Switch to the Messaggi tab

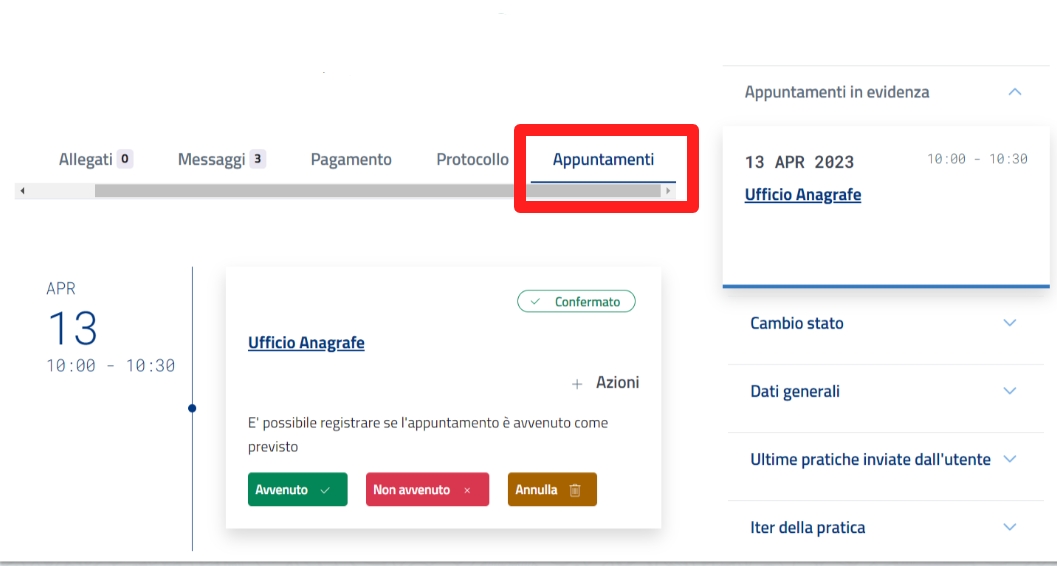coord(211,159)
